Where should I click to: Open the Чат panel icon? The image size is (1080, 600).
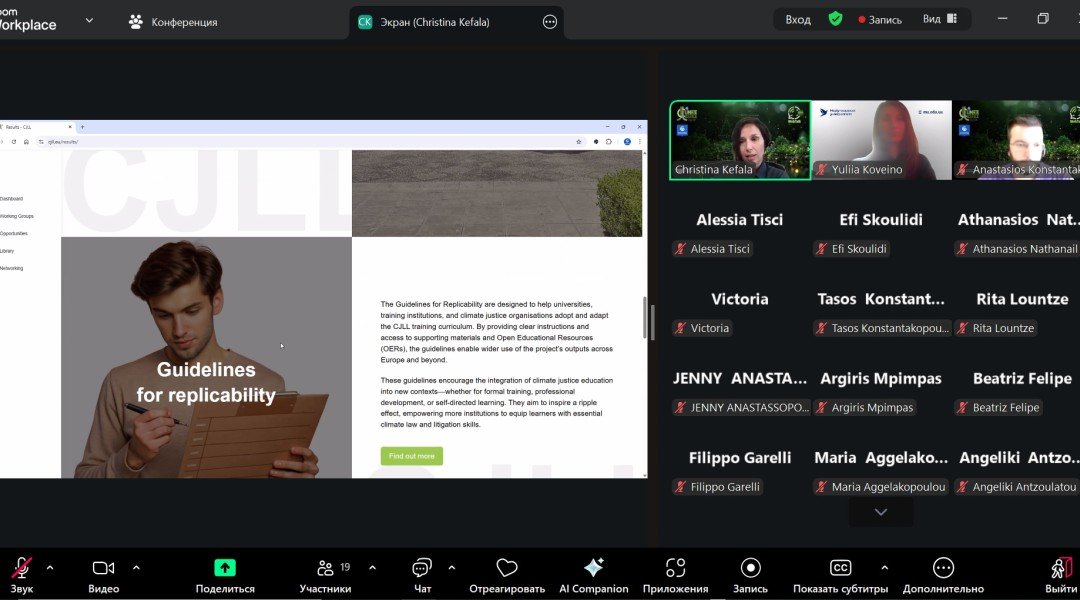pos(422,568)
